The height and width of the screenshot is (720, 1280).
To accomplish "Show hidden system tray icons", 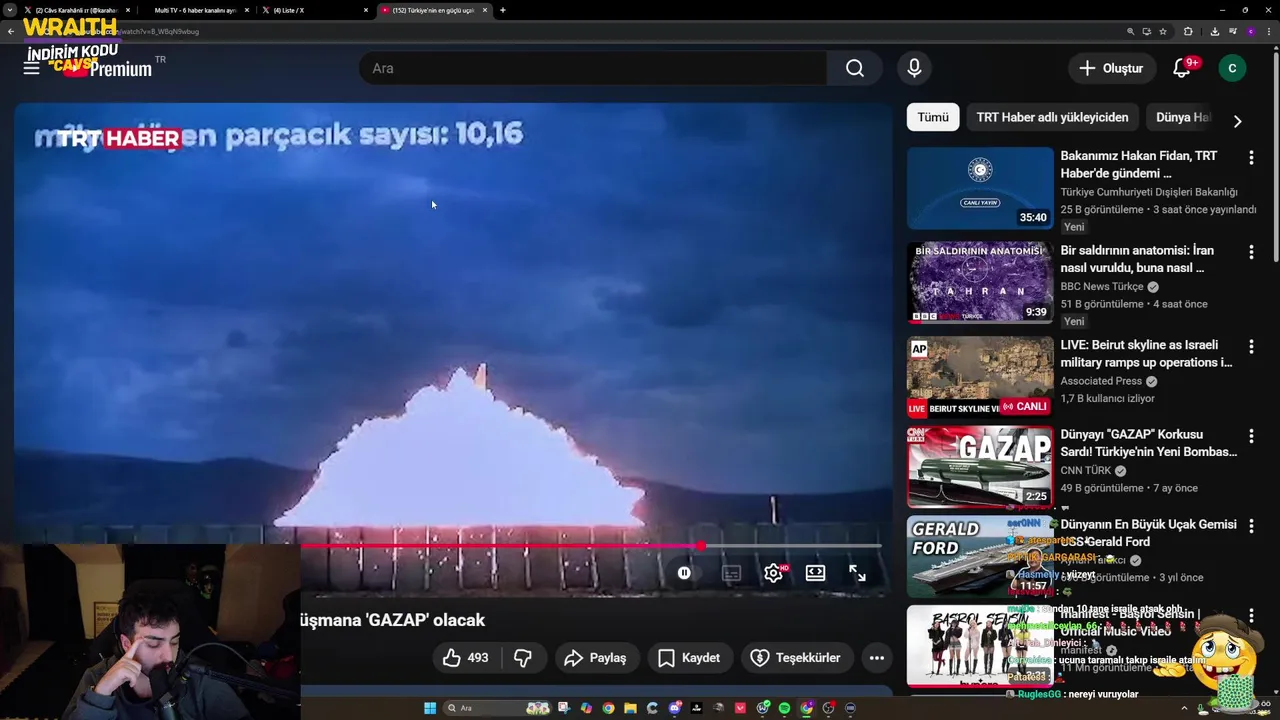I will [1184, 708].
